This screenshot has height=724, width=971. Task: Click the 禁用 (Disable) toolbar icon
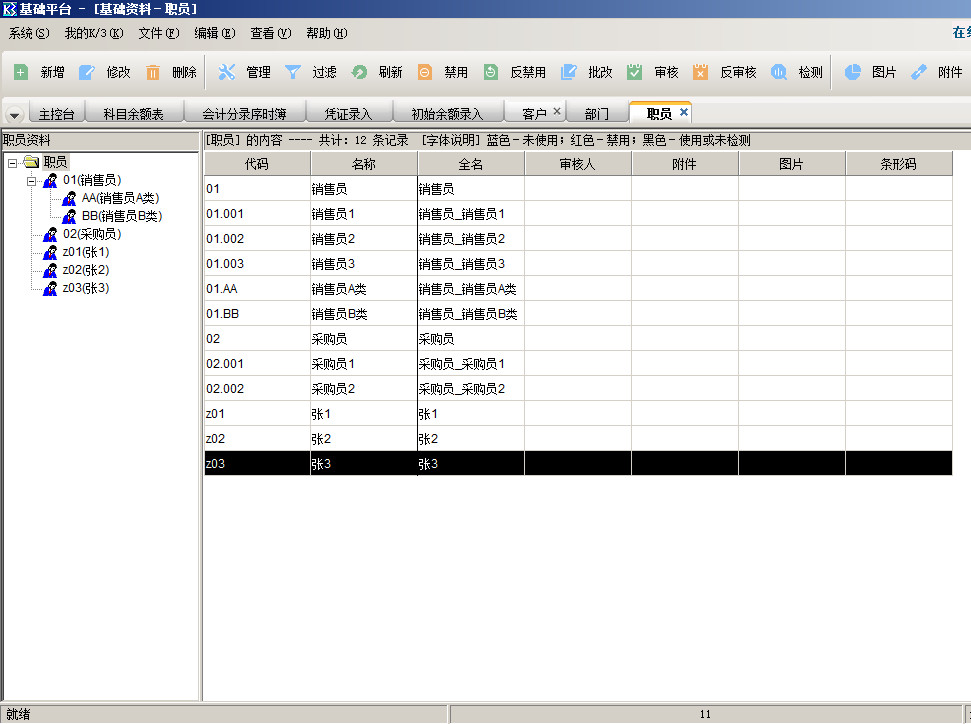tap(425, 72)
